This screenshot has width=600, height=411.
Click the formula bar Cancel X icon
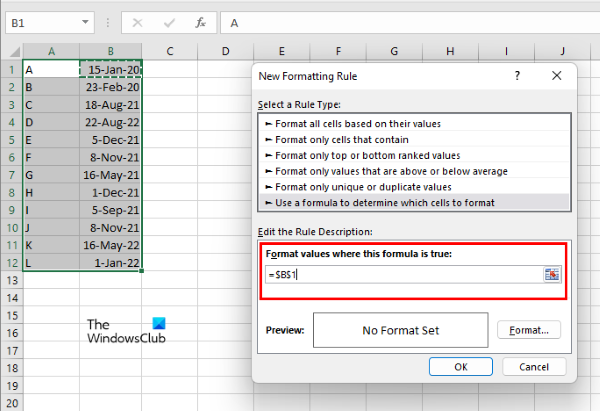point(139,21)
